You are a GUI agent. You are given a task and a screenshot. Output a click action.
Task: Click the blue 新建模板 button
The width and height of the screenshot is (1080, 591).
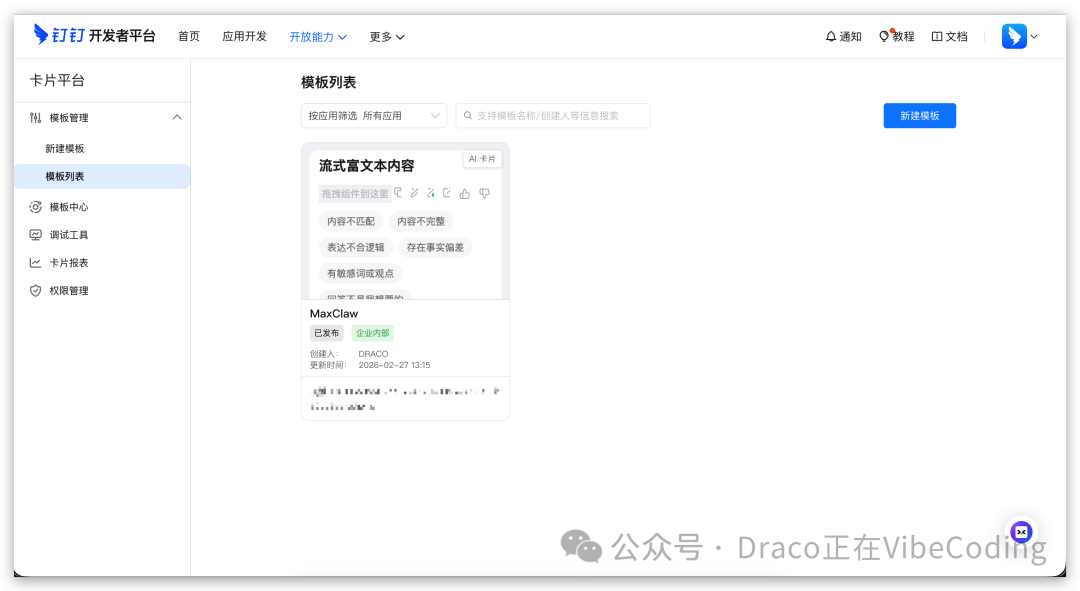(919, 115)
